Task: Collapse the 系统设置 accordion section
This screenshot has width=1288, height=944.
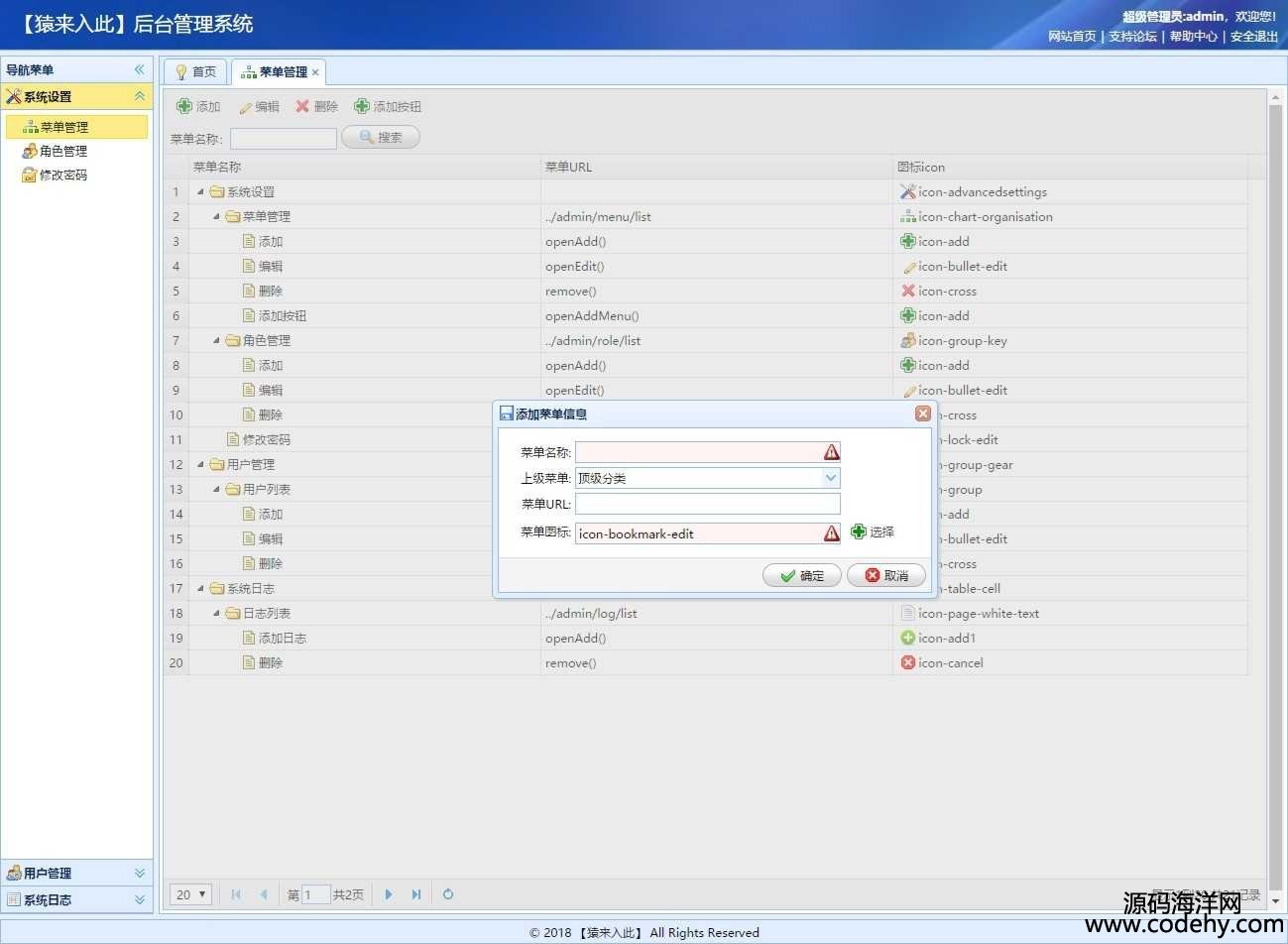Action: 139,96
